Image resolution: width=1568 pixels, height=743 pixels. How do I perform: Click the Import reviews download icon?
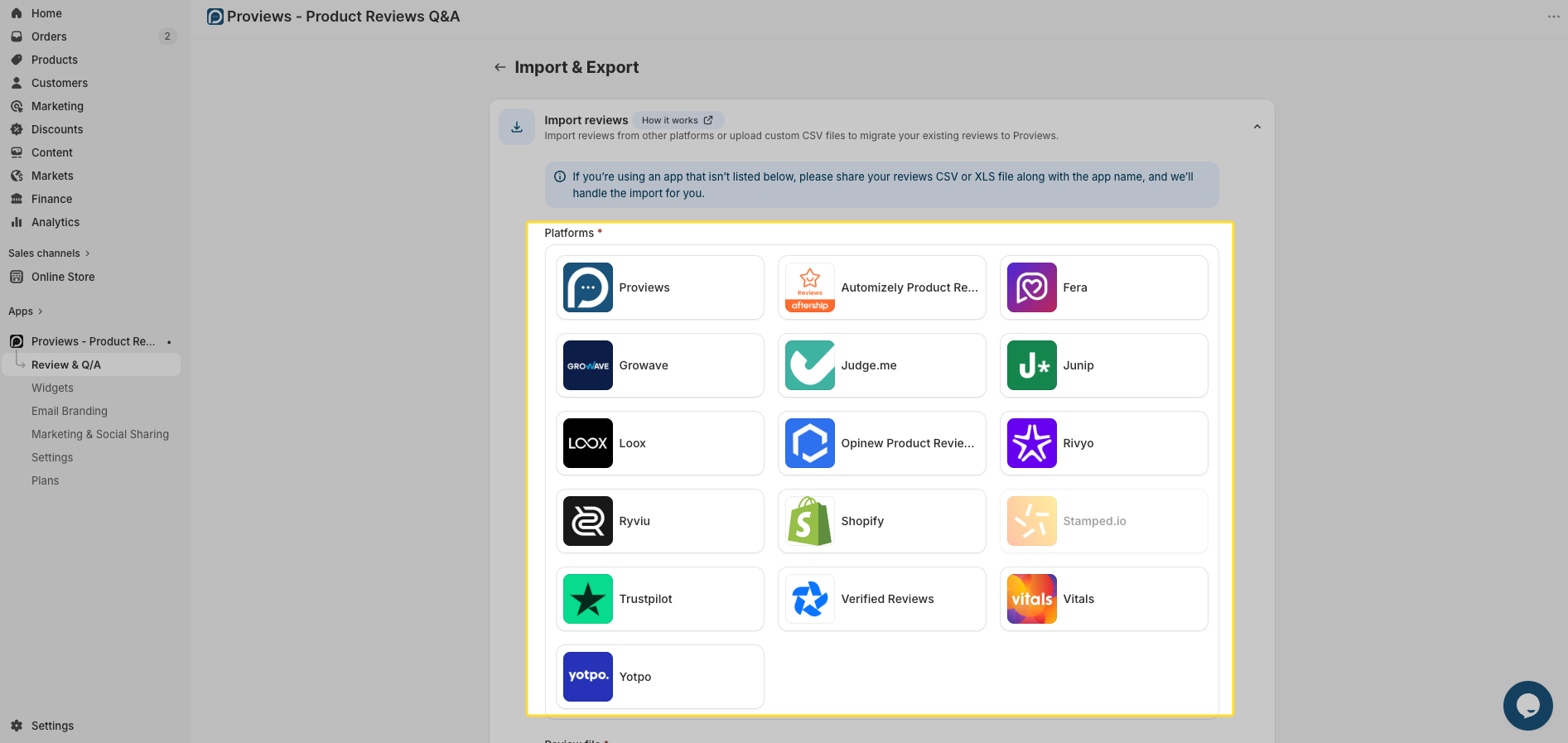[x=517, y=127]
